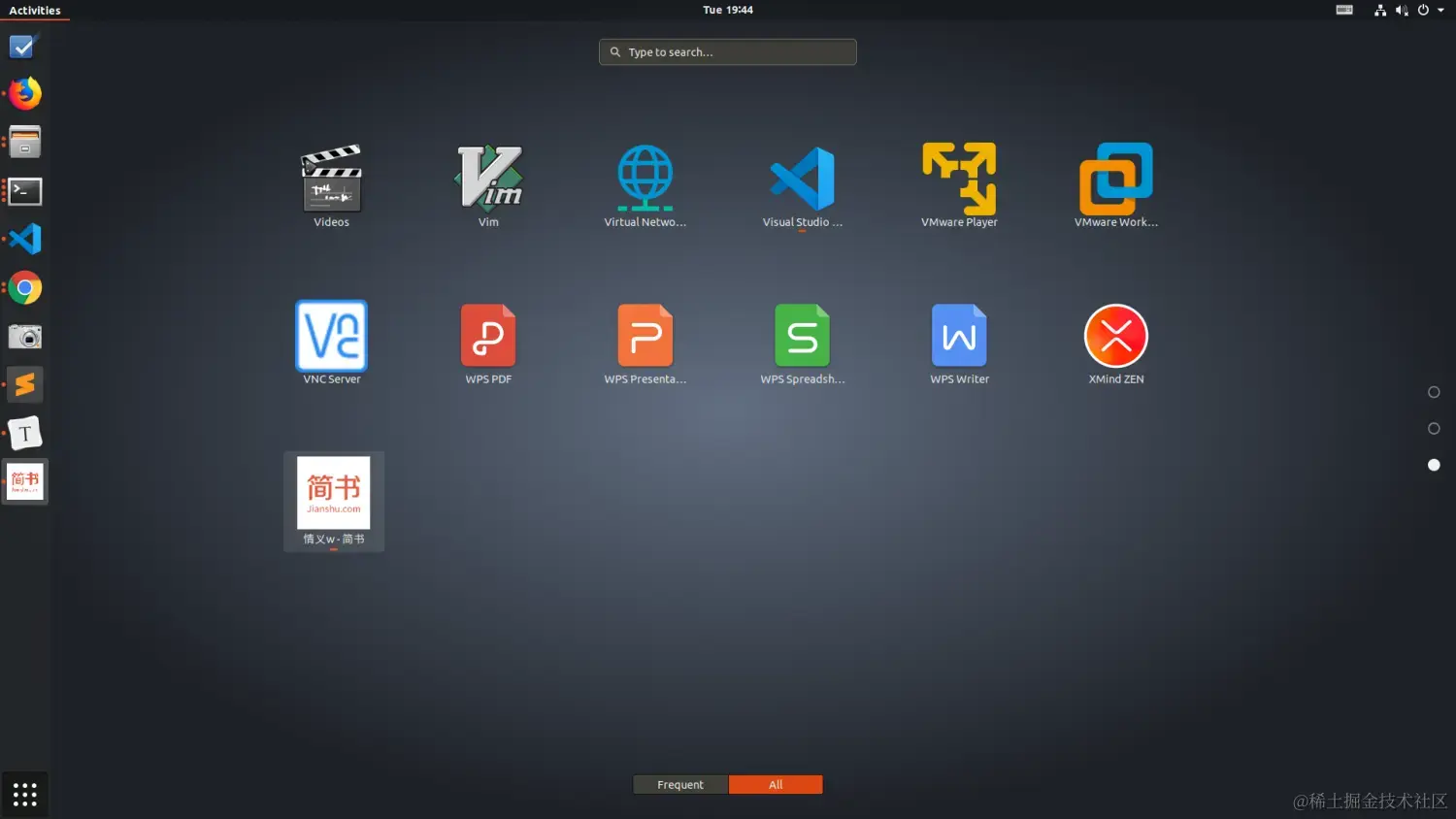
Task: Open keyboard input source indicator
Action: click(1344, 10)
